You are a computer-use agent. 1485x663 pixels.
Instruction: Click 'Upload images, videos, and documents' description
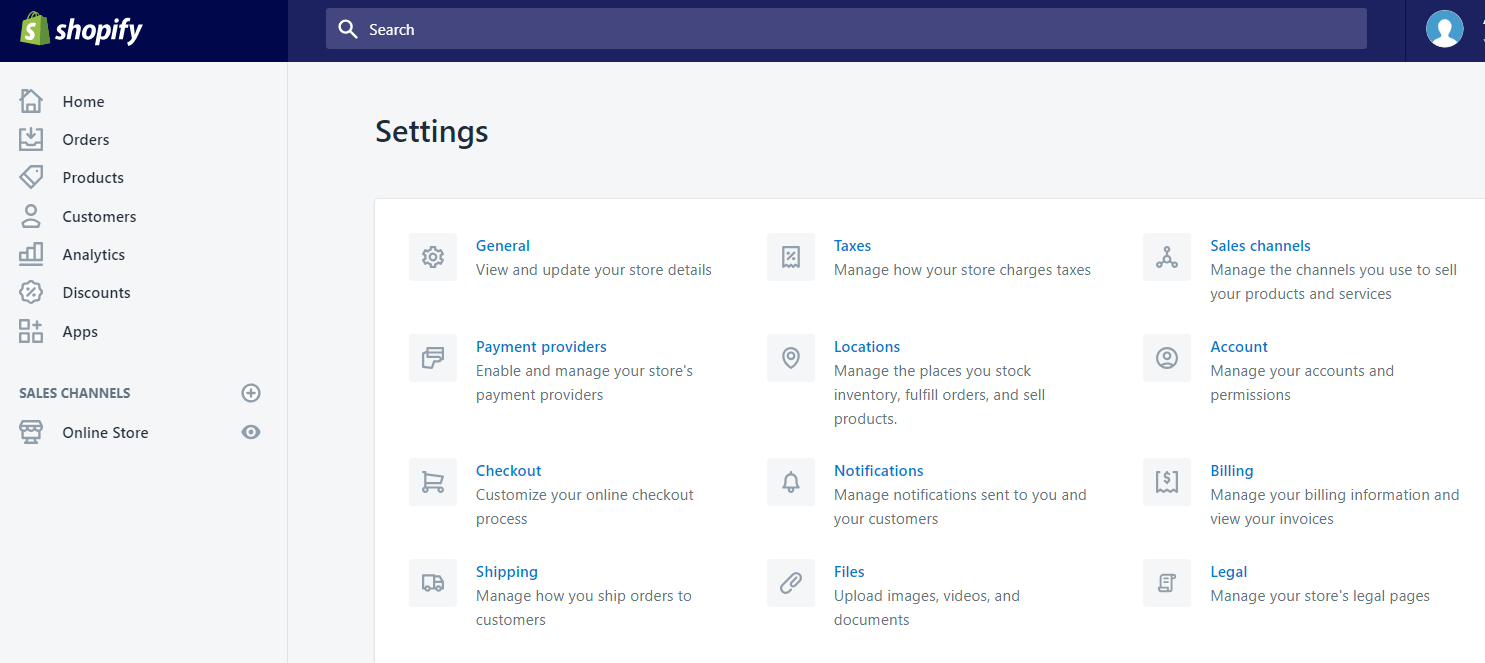[x=927, y=607]
